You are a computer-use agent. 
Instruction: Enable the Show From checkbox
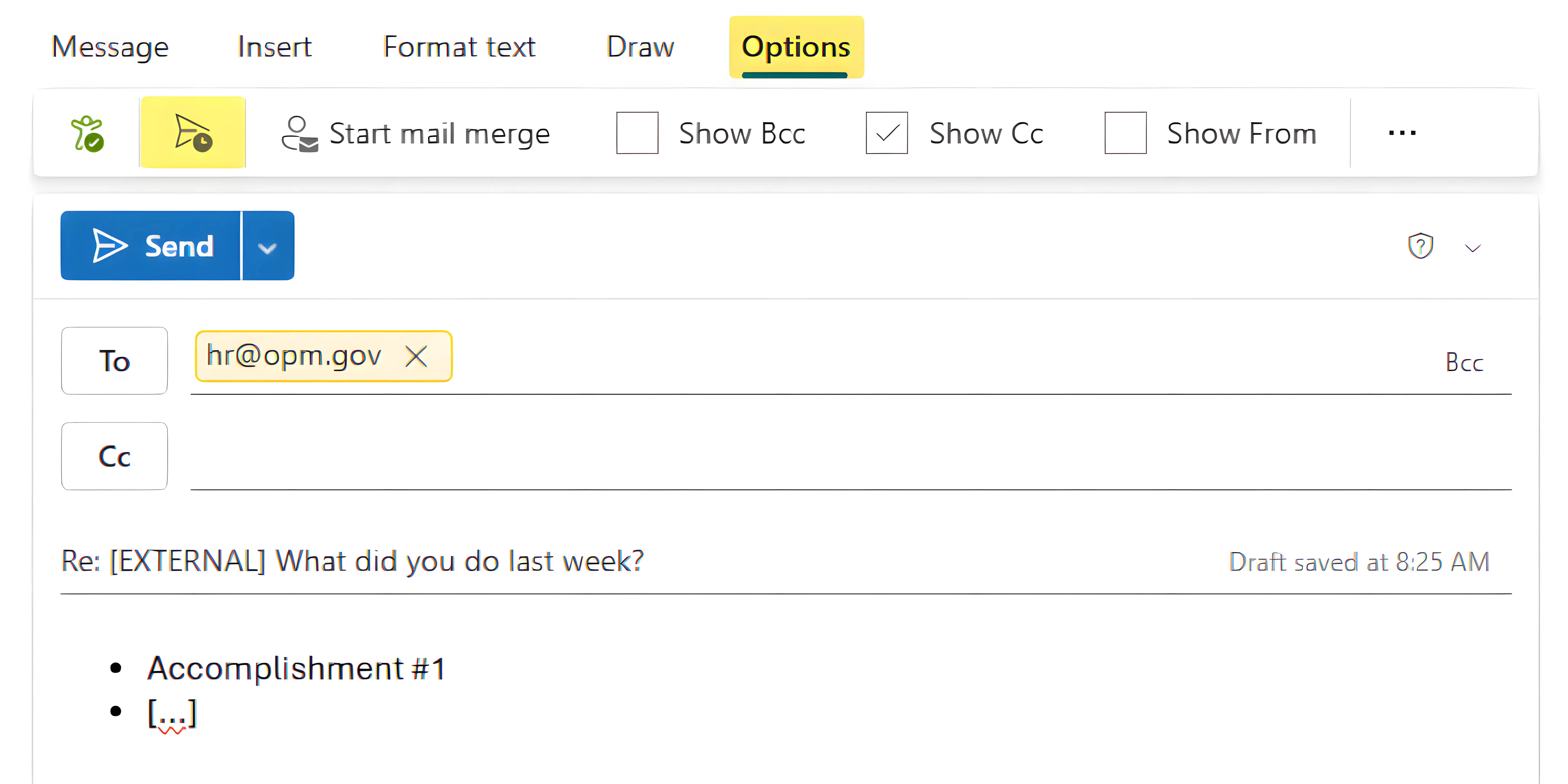click(1125, 133)
